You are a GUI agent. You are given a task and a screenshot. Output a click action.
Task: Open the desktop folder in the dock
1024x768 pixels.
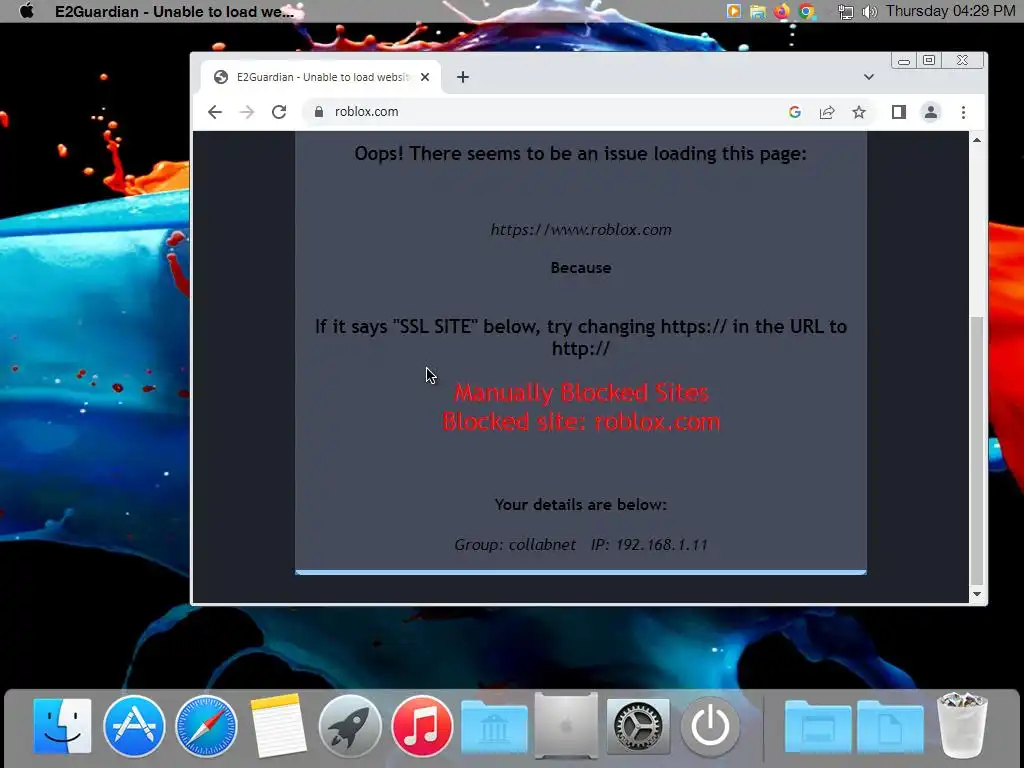818,728
